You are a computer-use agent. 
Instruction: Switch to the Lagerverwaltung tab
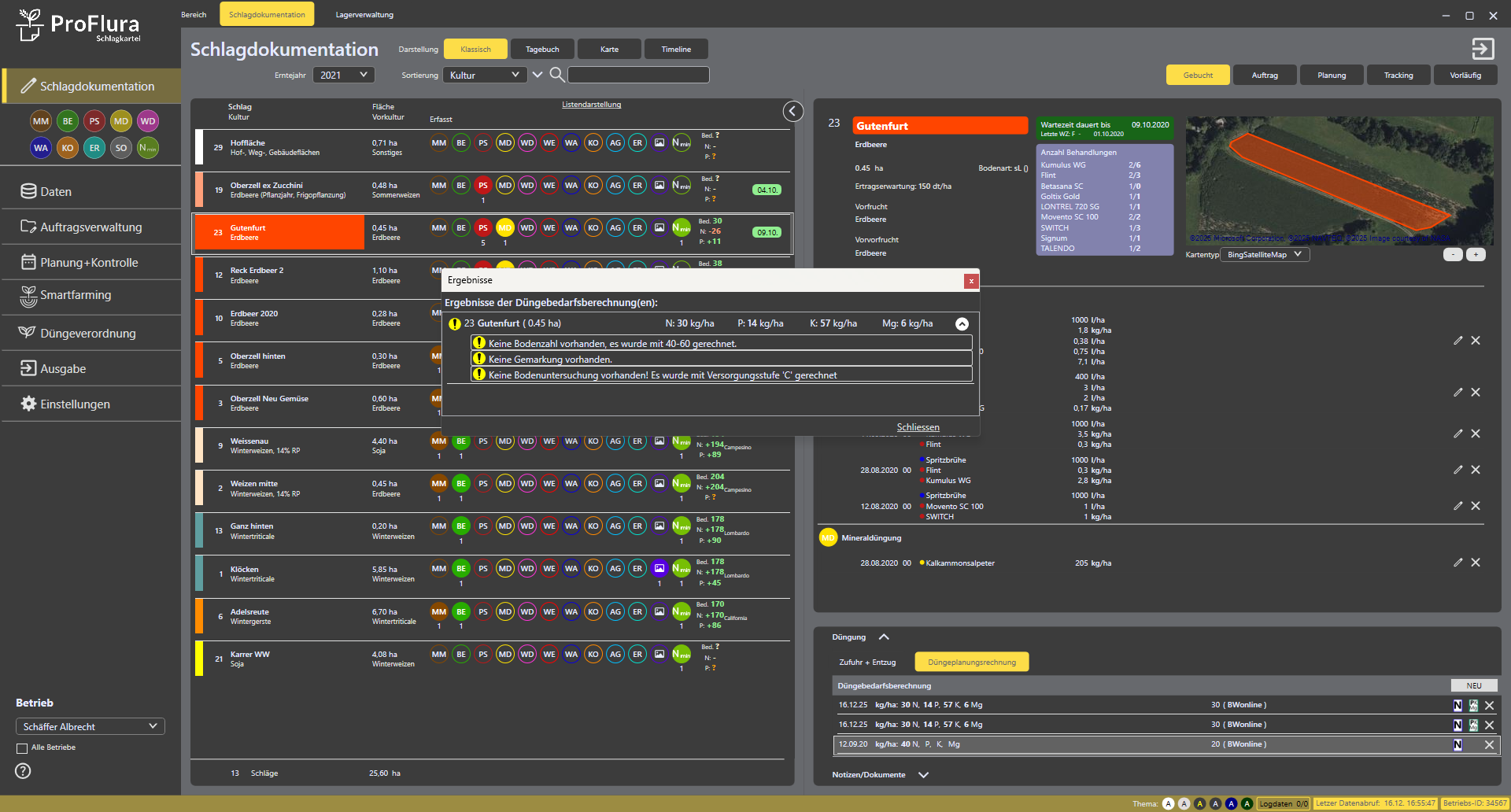point(364,15)
